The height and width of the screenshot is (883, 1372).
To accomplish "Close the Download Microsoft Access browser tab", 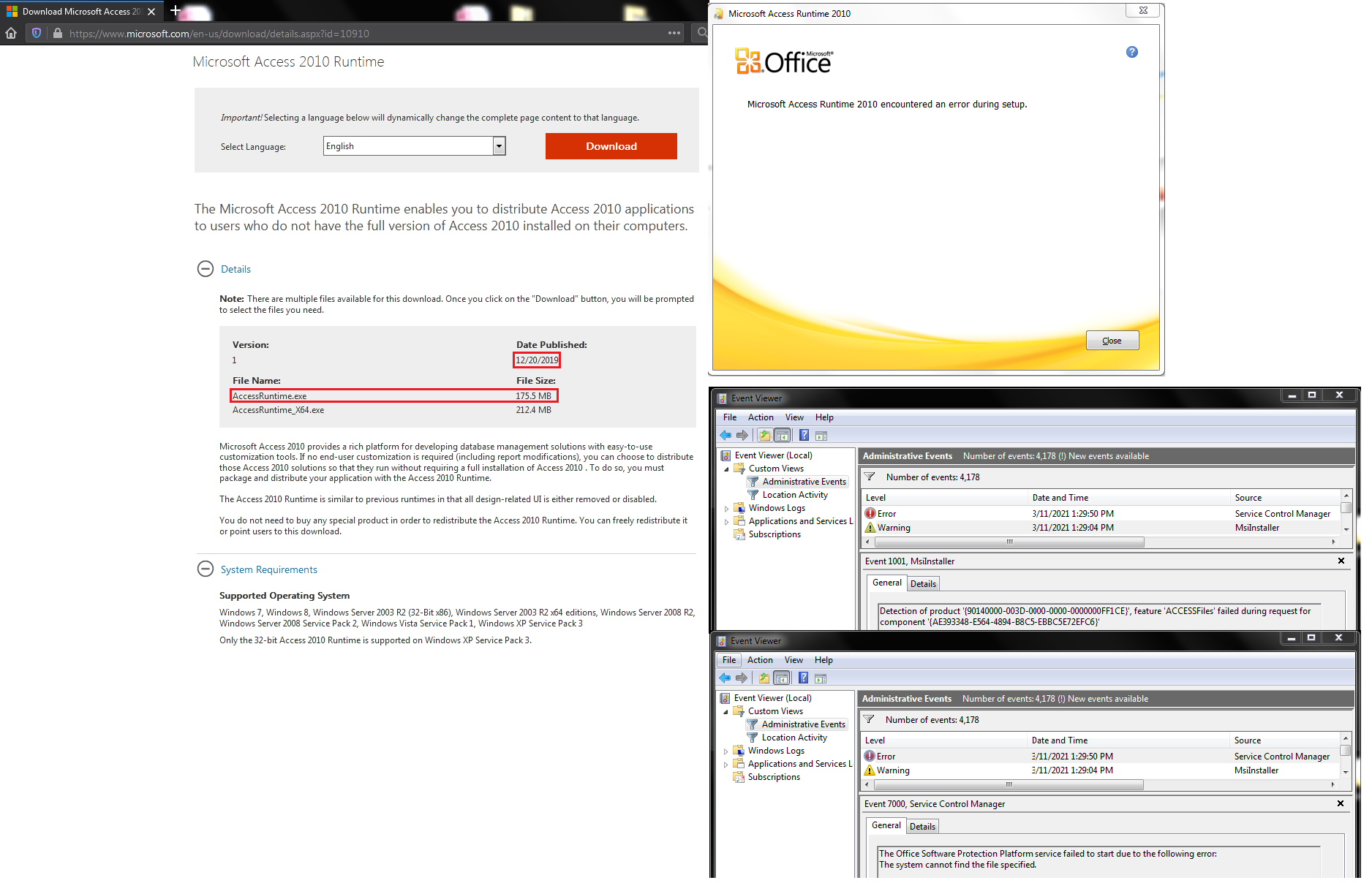I will tap(151, 12).
